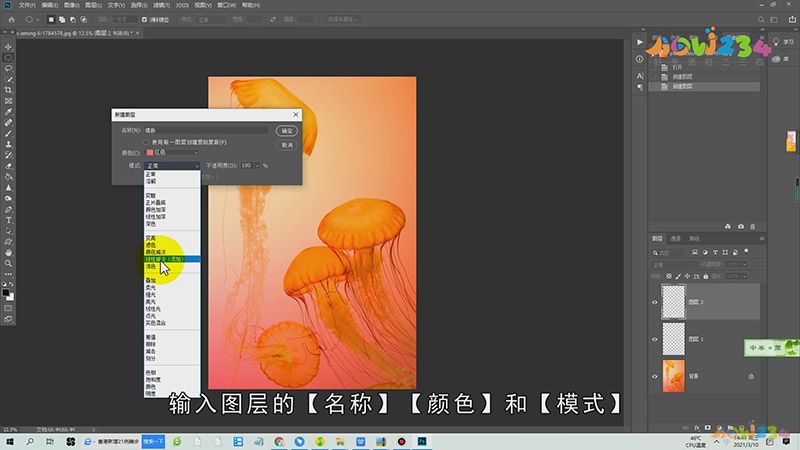
Task: Open the 图层(L) menu
Action: coord(93,5)
